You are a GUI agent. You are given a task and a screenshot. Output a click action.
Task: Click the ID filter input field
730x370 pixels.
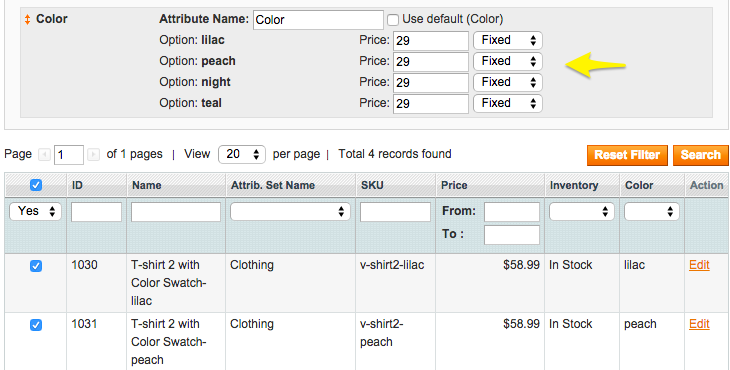click(x=96, y=212)
